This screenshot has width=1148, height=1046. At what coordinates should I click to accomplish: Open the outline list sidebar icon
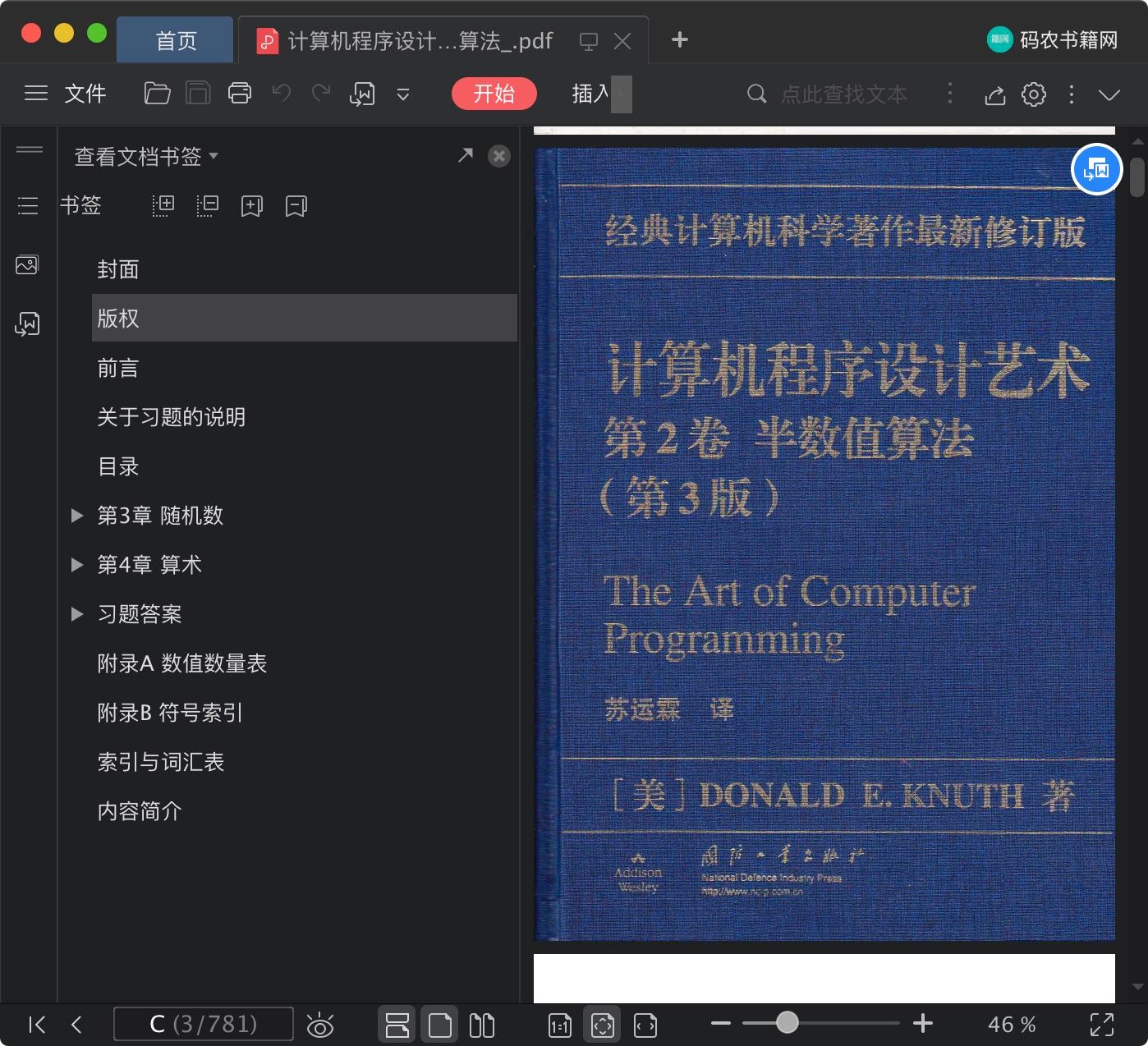pyautogui.click(x=28, y=205)
